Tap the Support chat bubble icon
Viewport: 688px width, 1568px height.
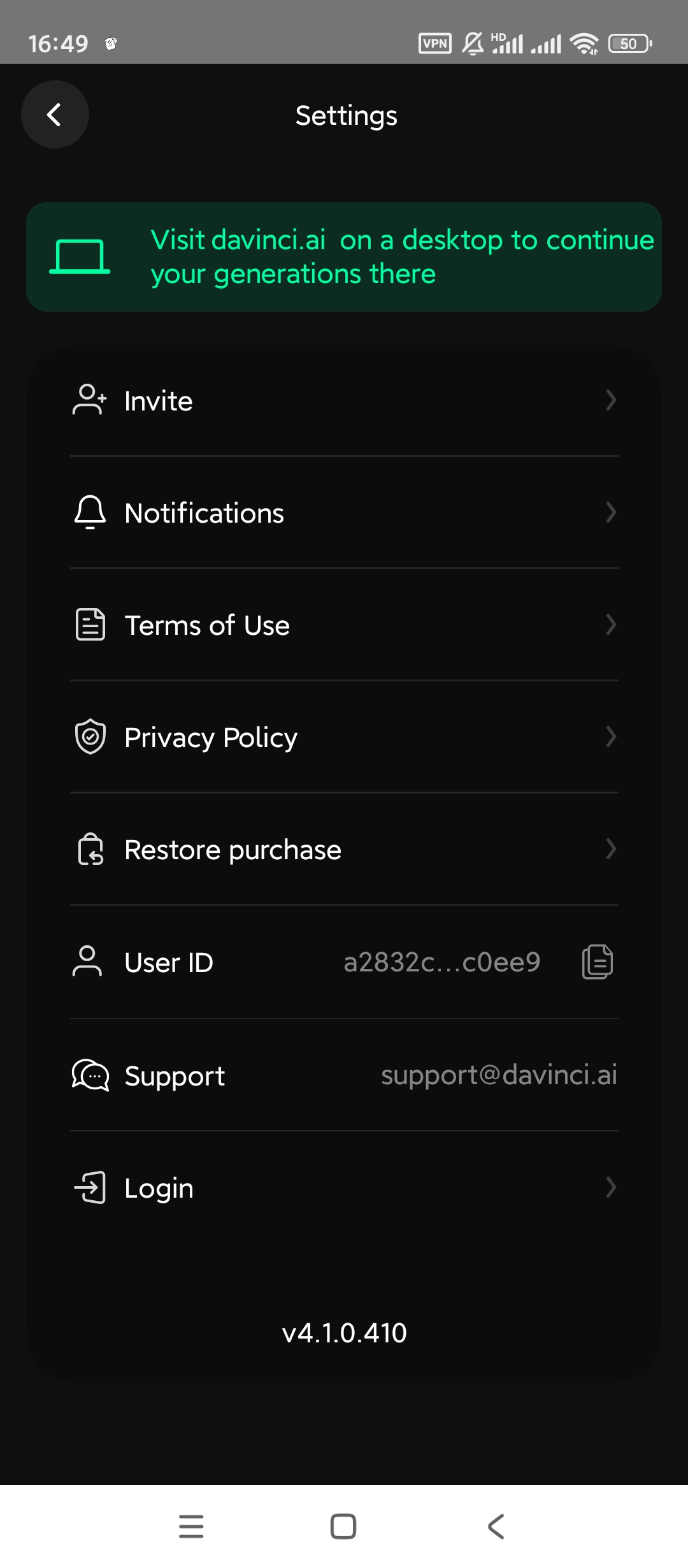(x=90, y=1075)
